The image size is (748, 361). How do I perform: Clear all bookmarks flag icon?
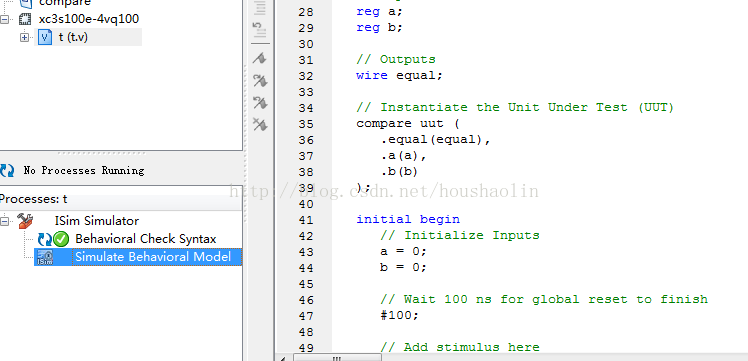(x=260, y=124)
